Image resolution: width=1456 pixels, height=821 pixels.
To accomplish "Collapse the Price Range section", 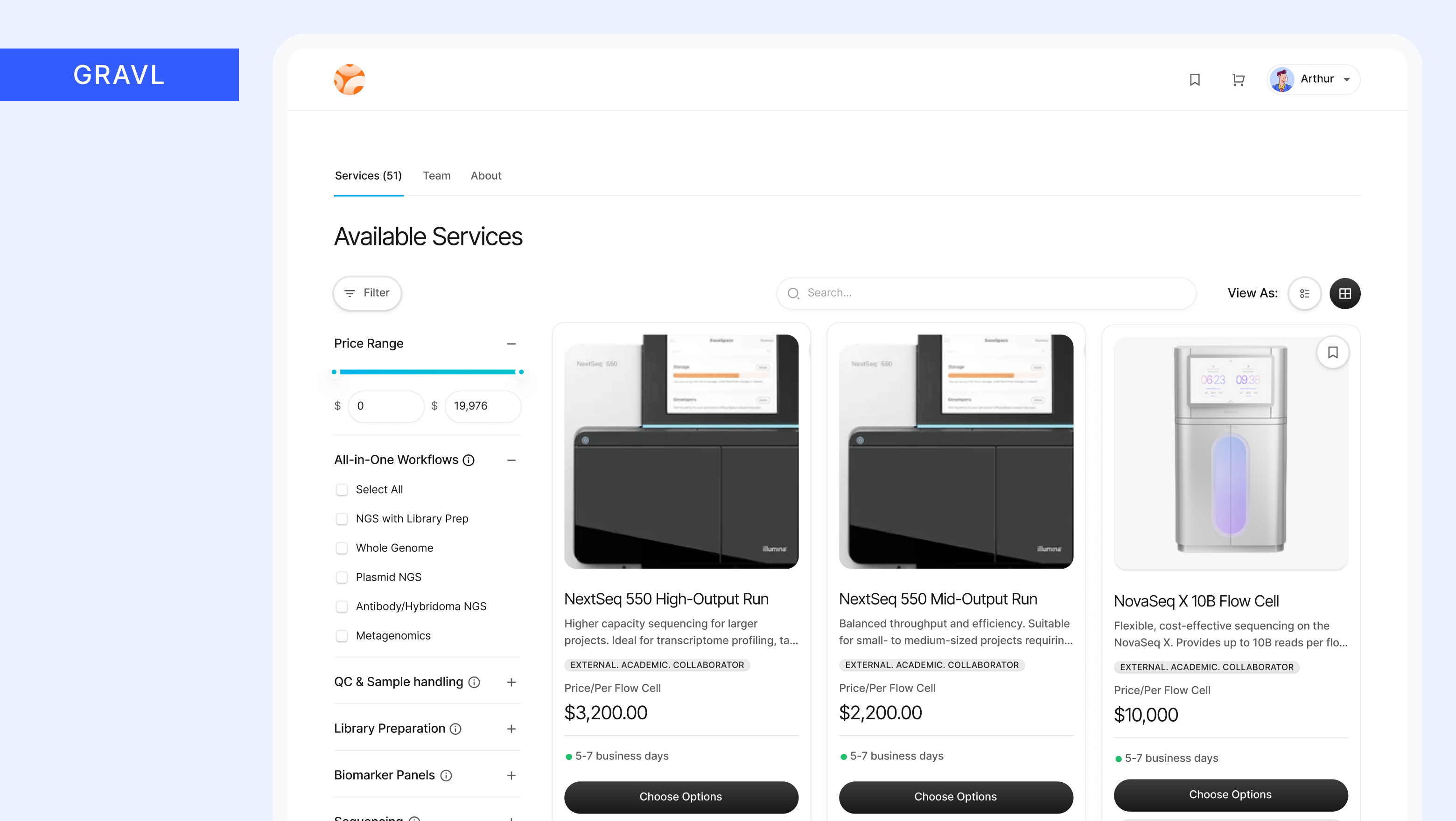I will pos(511,343).
